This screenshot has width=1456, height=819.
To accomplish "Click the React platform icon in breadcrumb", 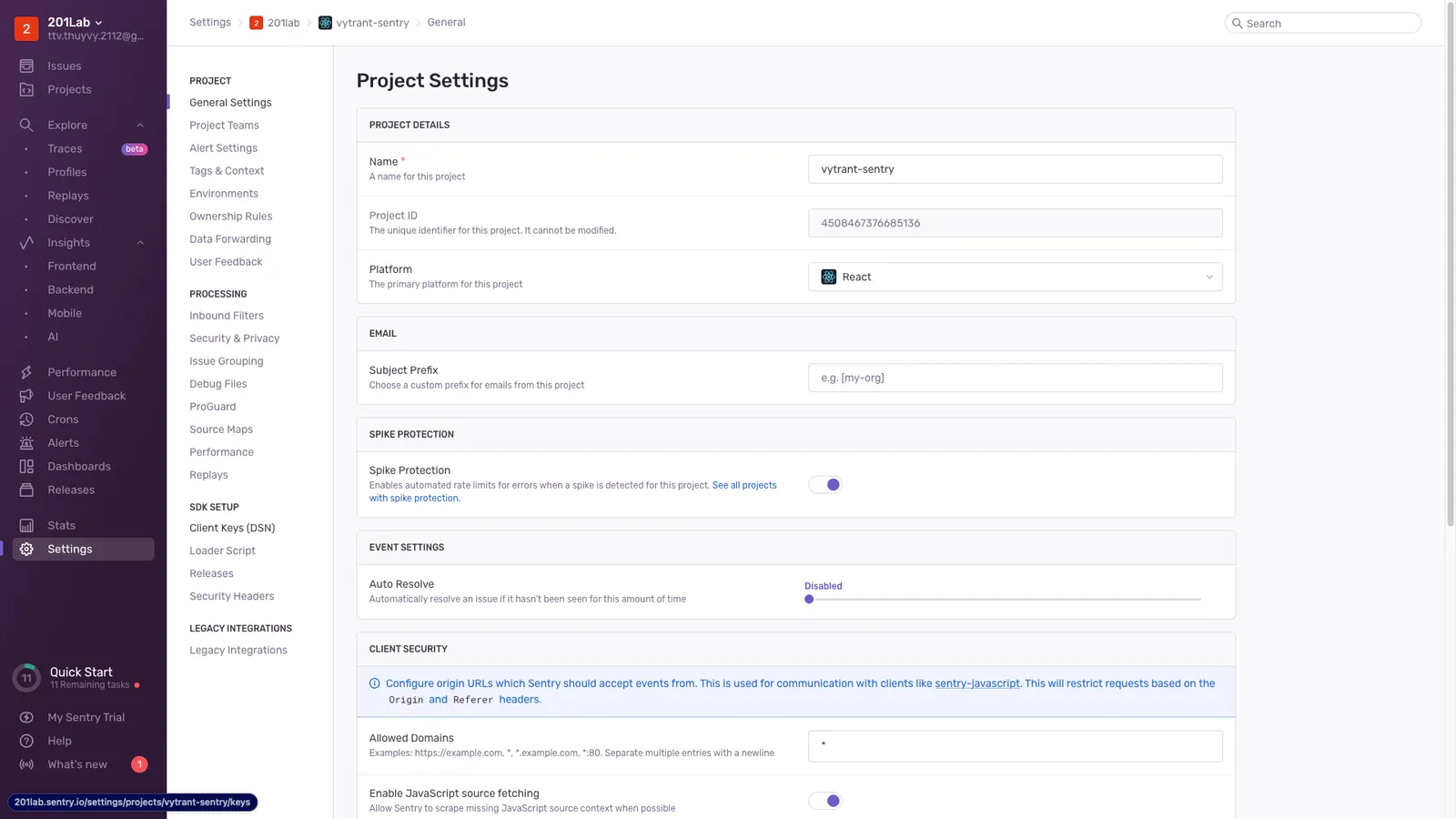I will [x=325, y=23].
